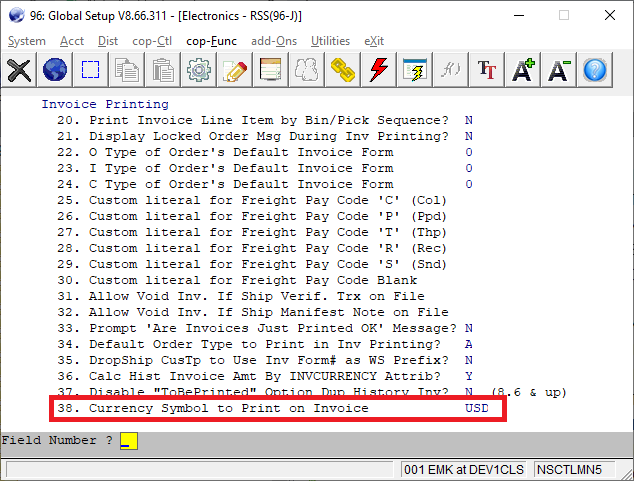634x481 pixels.
Task: Open the cop-Func menu
Action: (210, 41)
